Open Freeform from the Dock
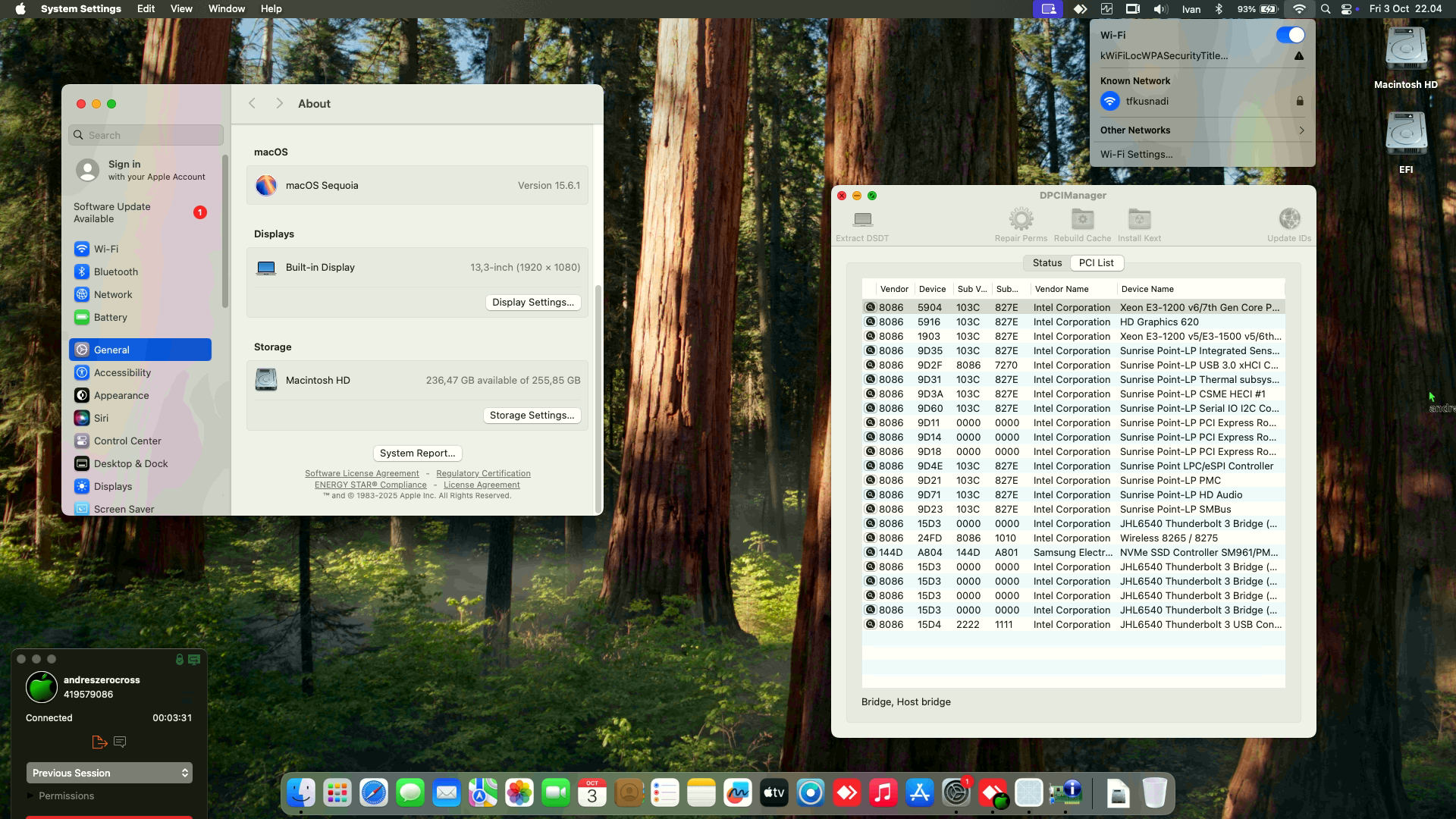 [738, 793]
